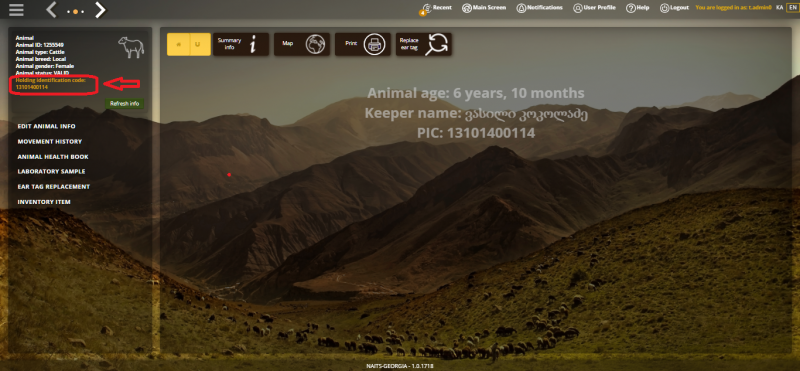
Task: Open the Edit Animal Info section
Action: pos(46,126)
